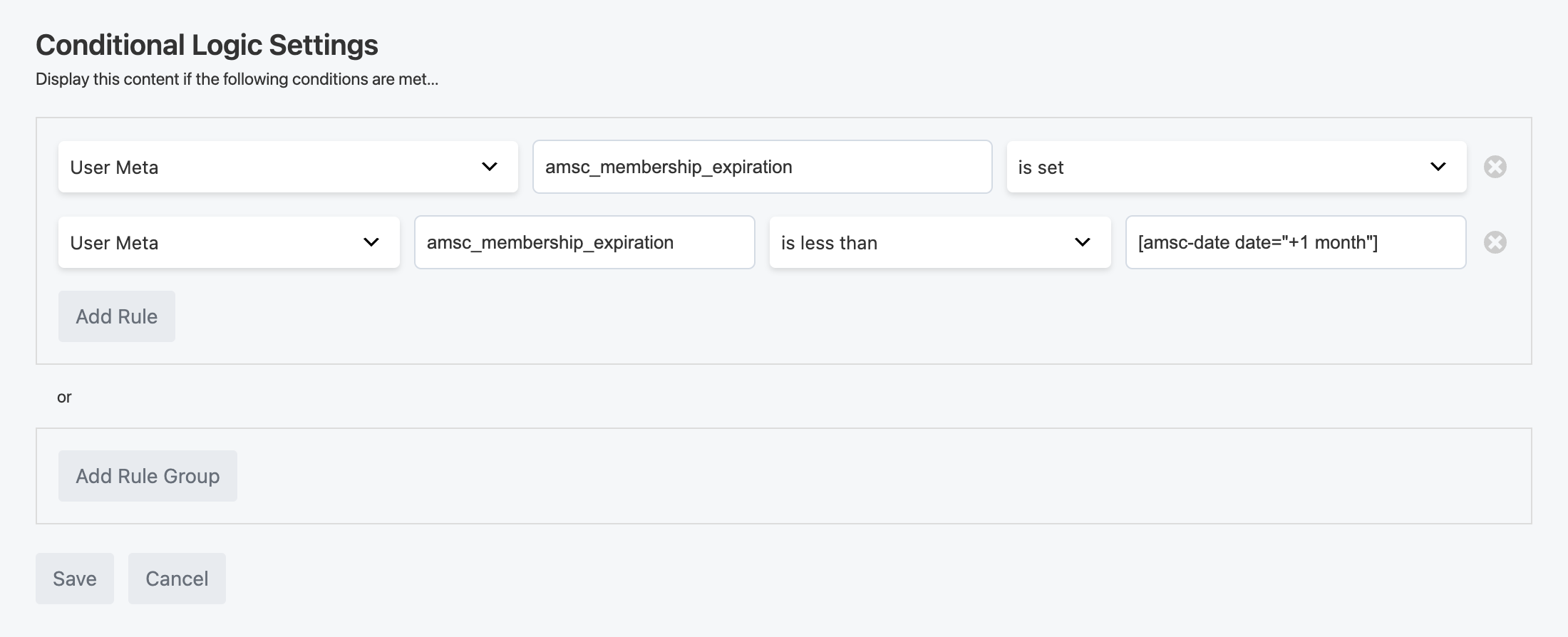
Task: Focus the first rule's amsc_membership_expiration key field
Action: (x=762, y=167)
